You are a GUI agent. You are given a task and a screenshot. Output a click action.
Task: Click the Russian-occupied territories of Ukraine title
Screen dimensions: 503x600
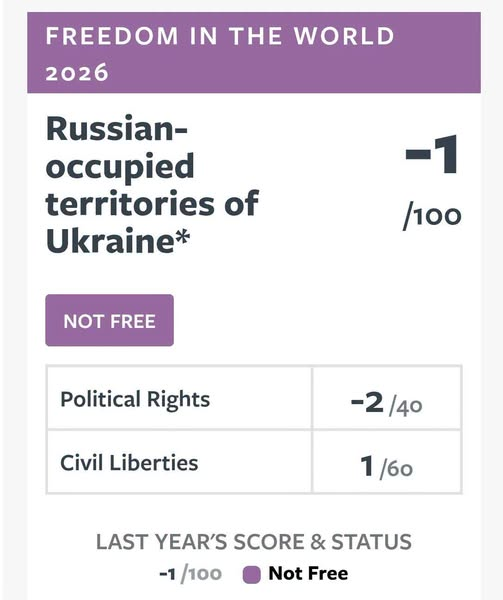(x=152, y=184)
